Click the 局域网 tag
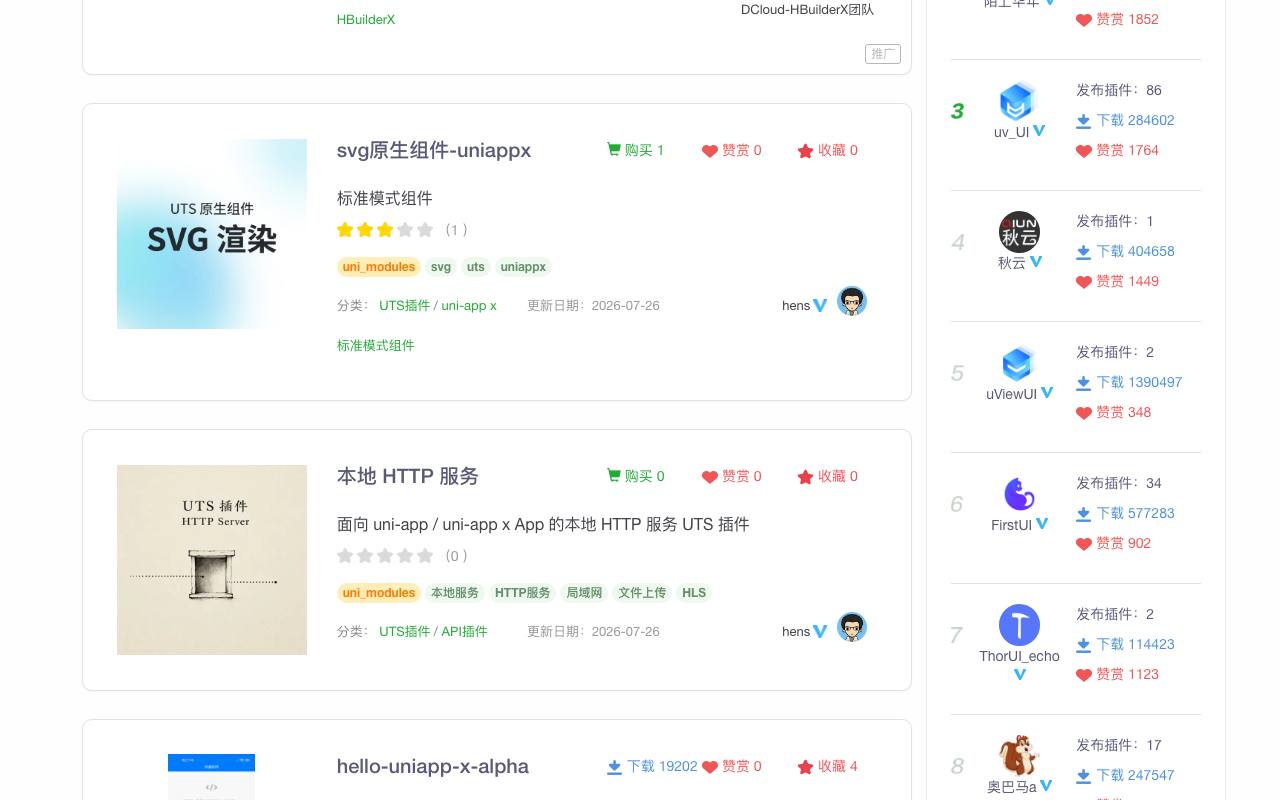The width and height of the screenshot is (1280, 800). tap(584, 593)
